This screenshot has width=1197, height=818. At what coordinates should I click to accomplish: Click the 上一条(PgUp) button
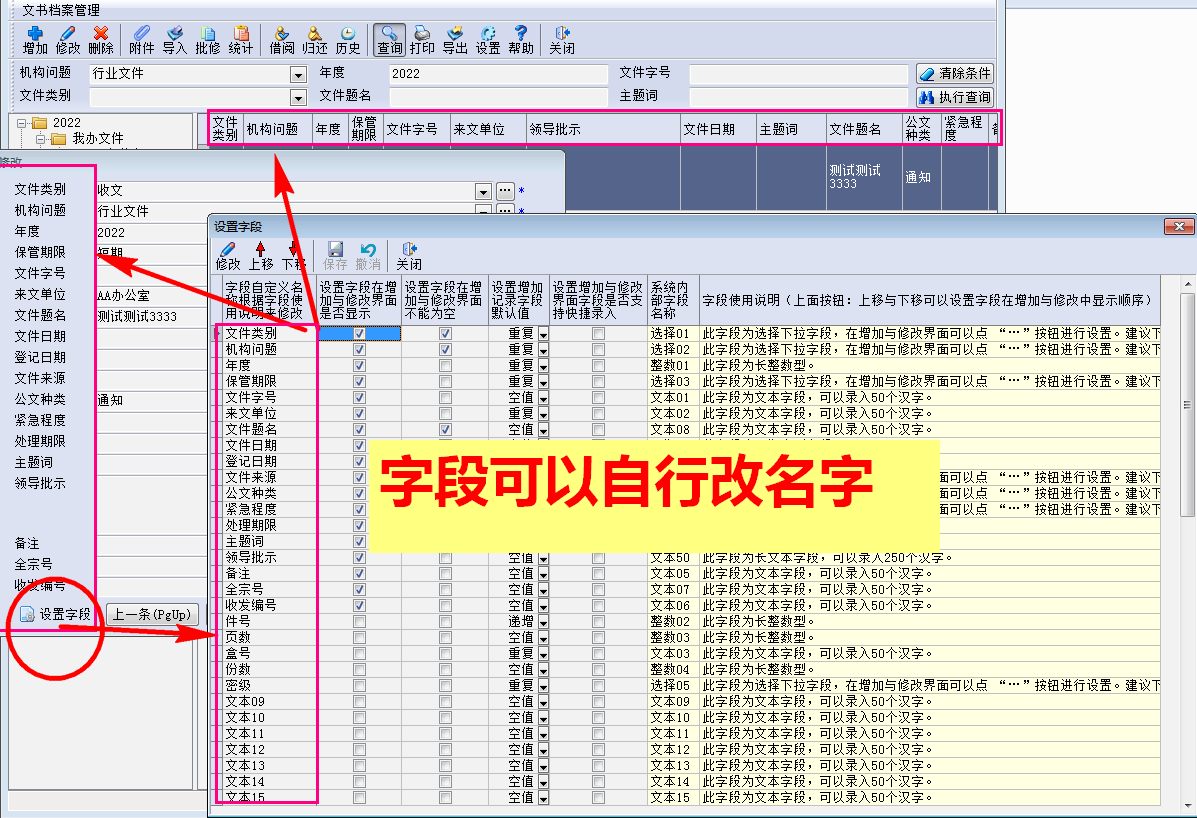click(152, 614)
